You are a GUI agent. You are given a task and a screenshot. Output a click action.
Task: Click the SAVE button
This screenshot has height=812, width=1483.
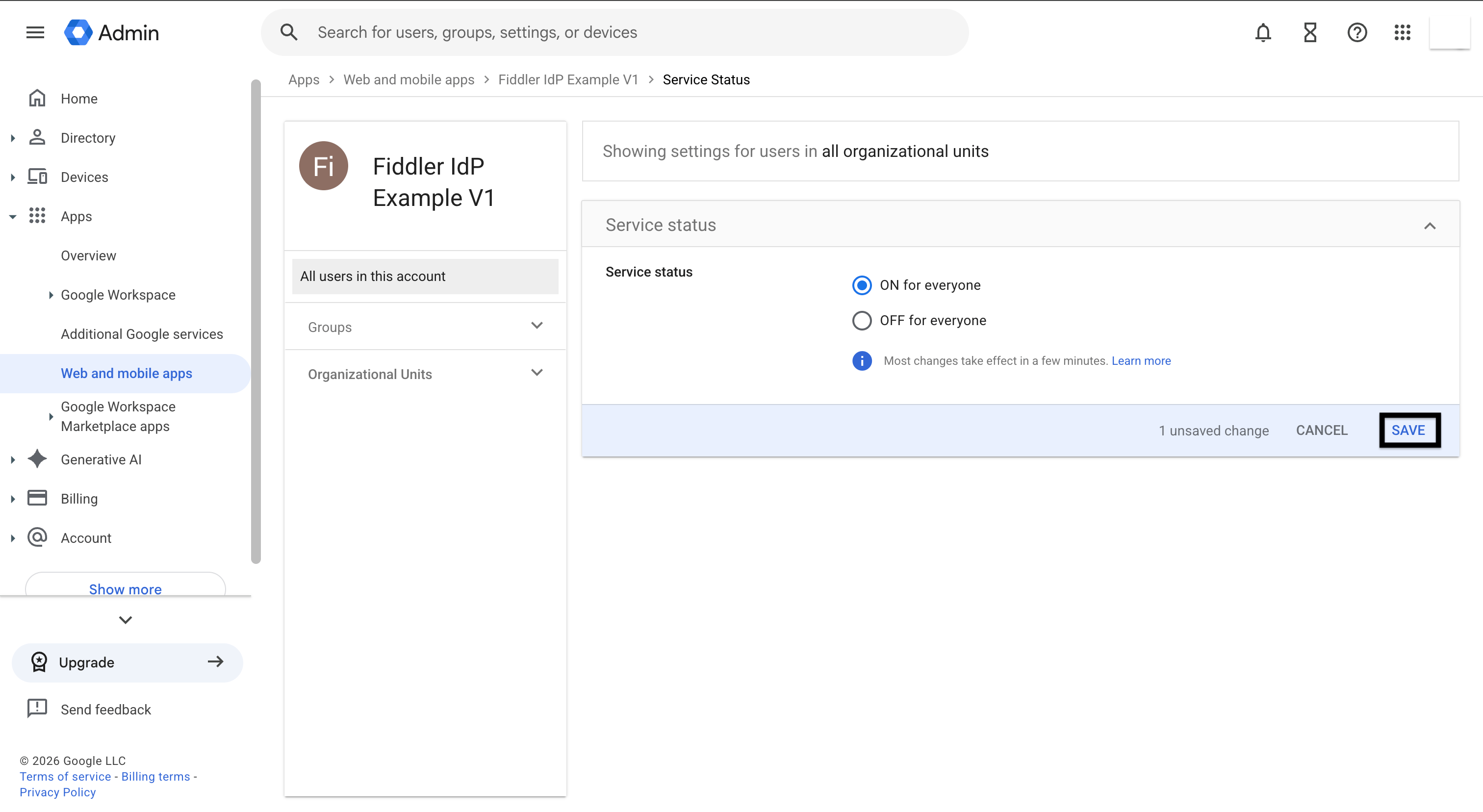1409,430
